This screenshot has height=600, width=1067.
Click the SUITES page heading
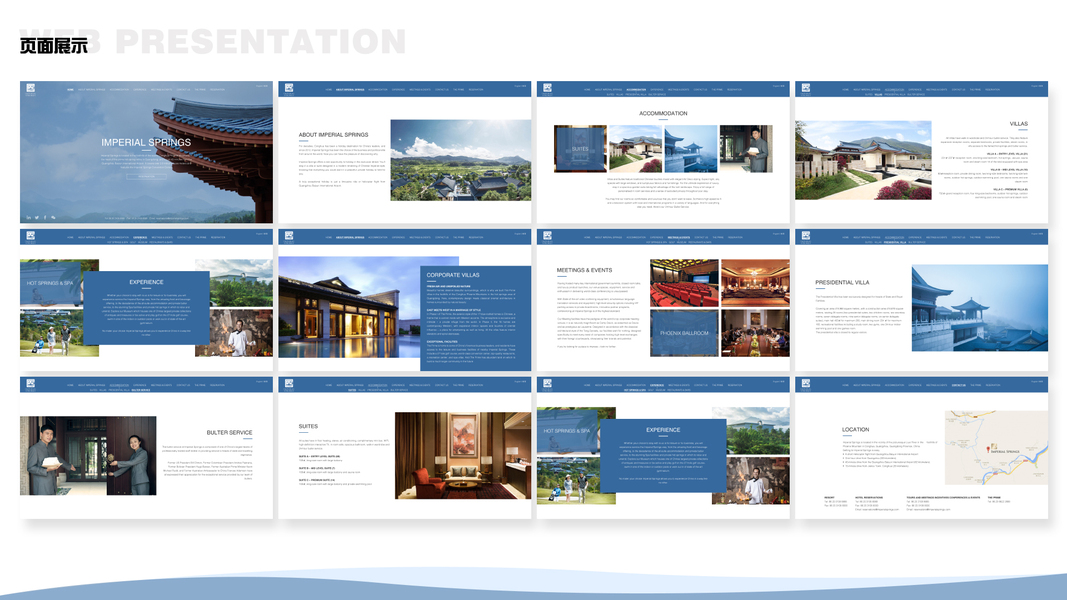(x=308, y=427)
